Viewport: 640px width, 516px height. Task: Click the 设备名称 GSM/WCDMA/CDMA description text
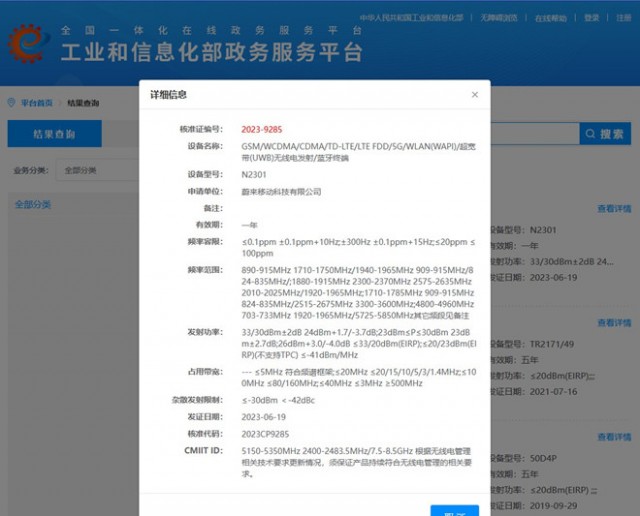point(358,152)
